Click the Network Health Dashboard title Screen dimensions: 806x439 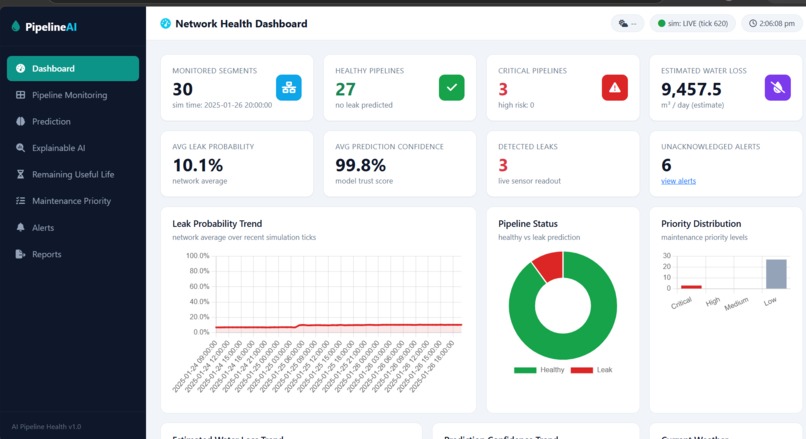tap(241, 24)
